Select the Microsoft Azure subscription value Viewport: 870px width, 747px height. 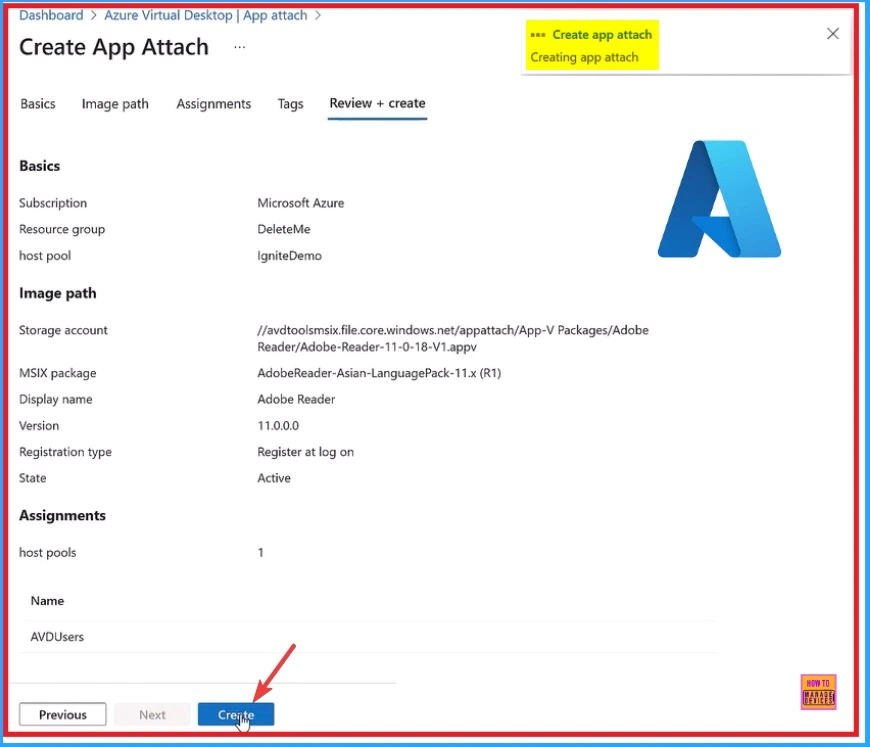click(x=301, y=203)
